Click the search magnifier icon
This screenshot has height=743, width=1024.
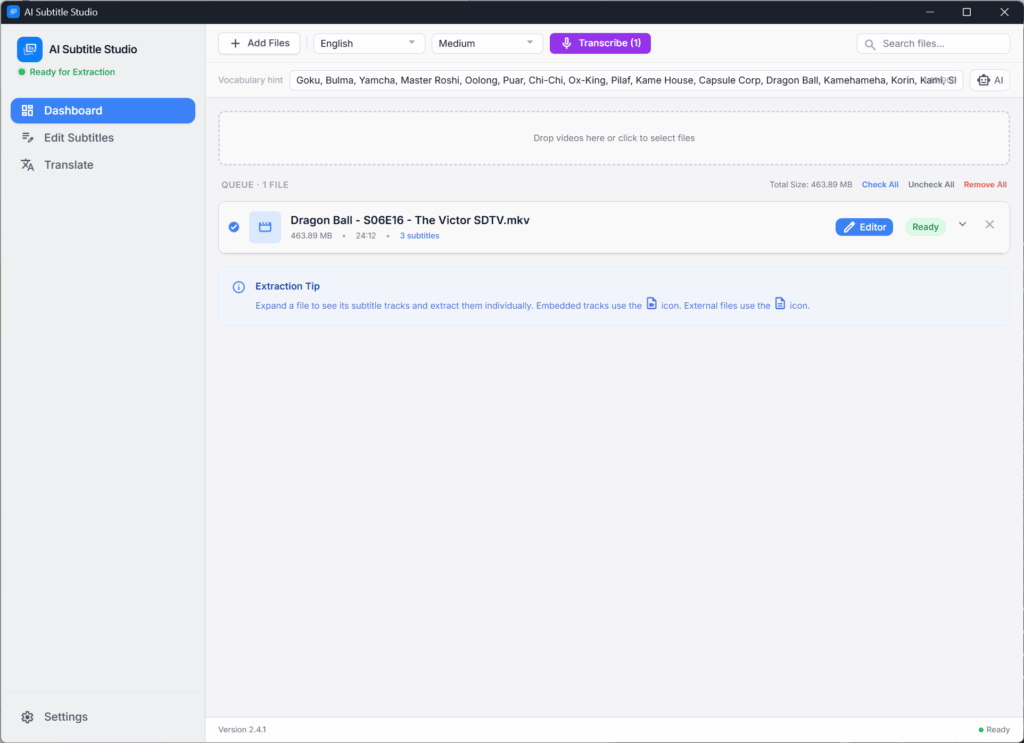coord(870,44)
